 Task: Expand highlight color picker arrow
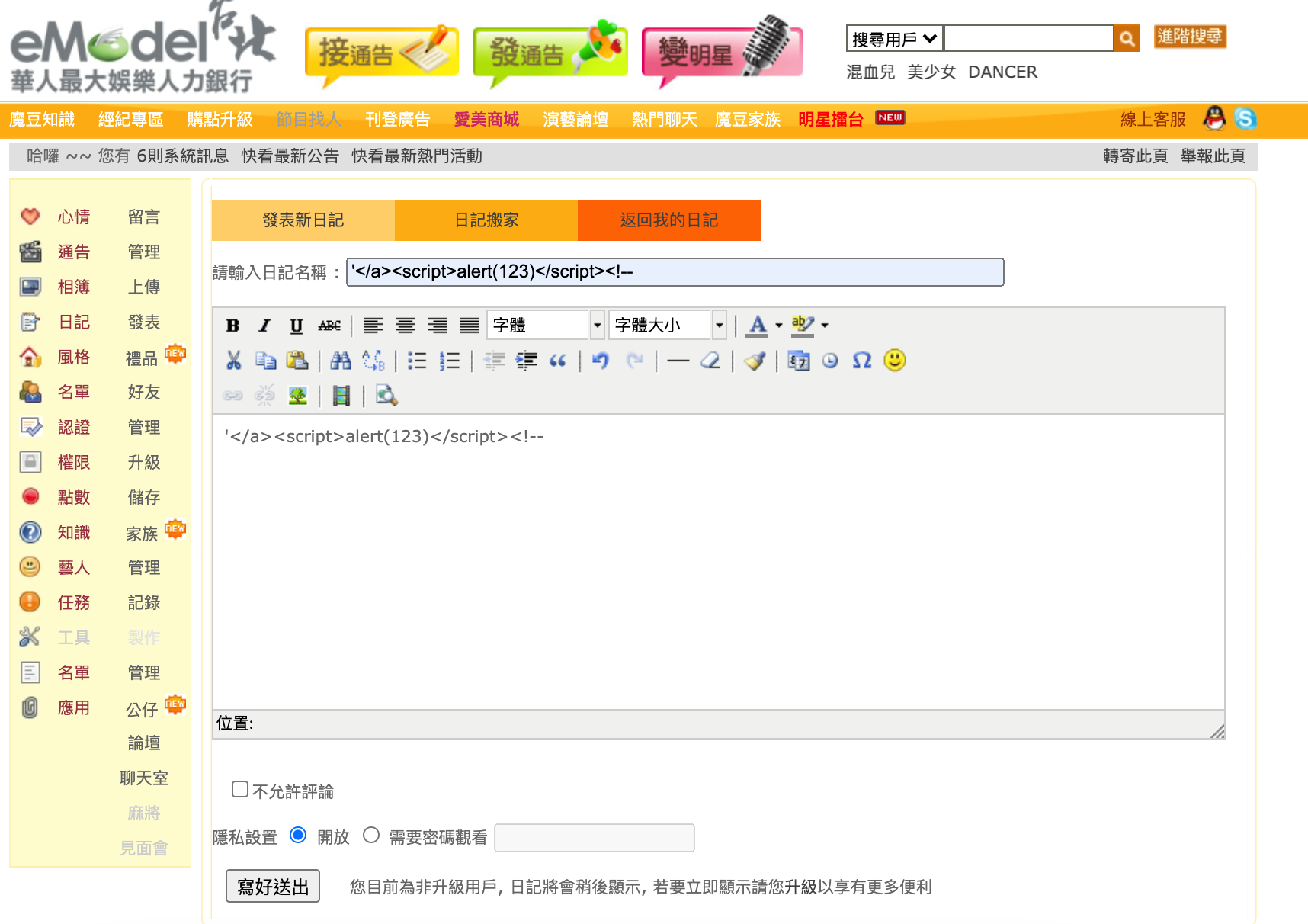point(825,326)
